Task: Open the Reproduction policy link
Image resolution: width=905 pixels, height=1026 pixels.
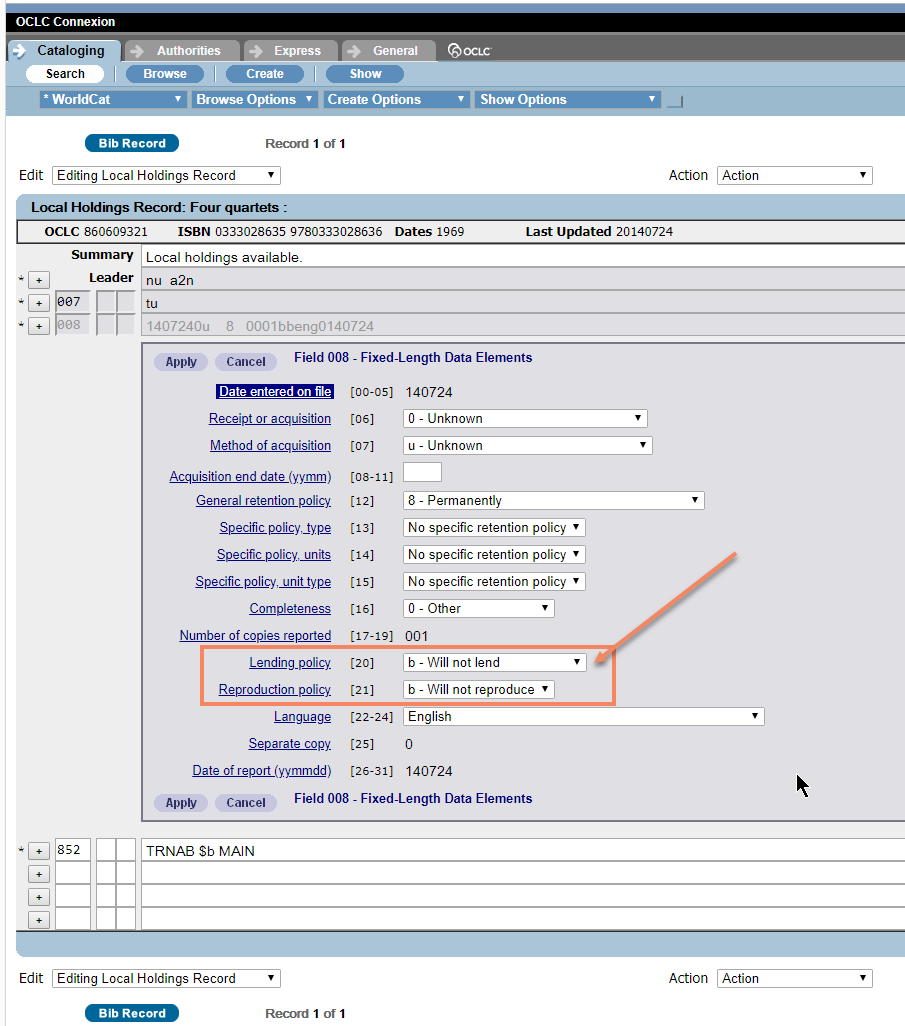Action: click(x=275, y=690)
